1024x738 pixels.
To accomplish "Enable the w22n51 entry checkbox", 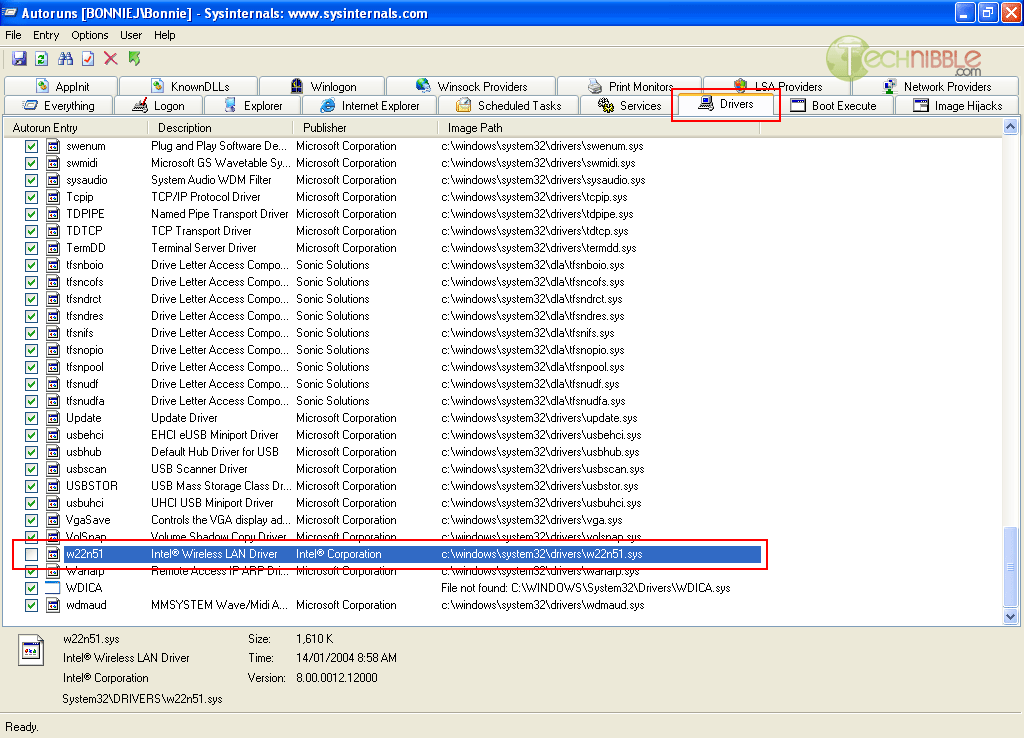I will pyautogui.click(x=31, y=554).
